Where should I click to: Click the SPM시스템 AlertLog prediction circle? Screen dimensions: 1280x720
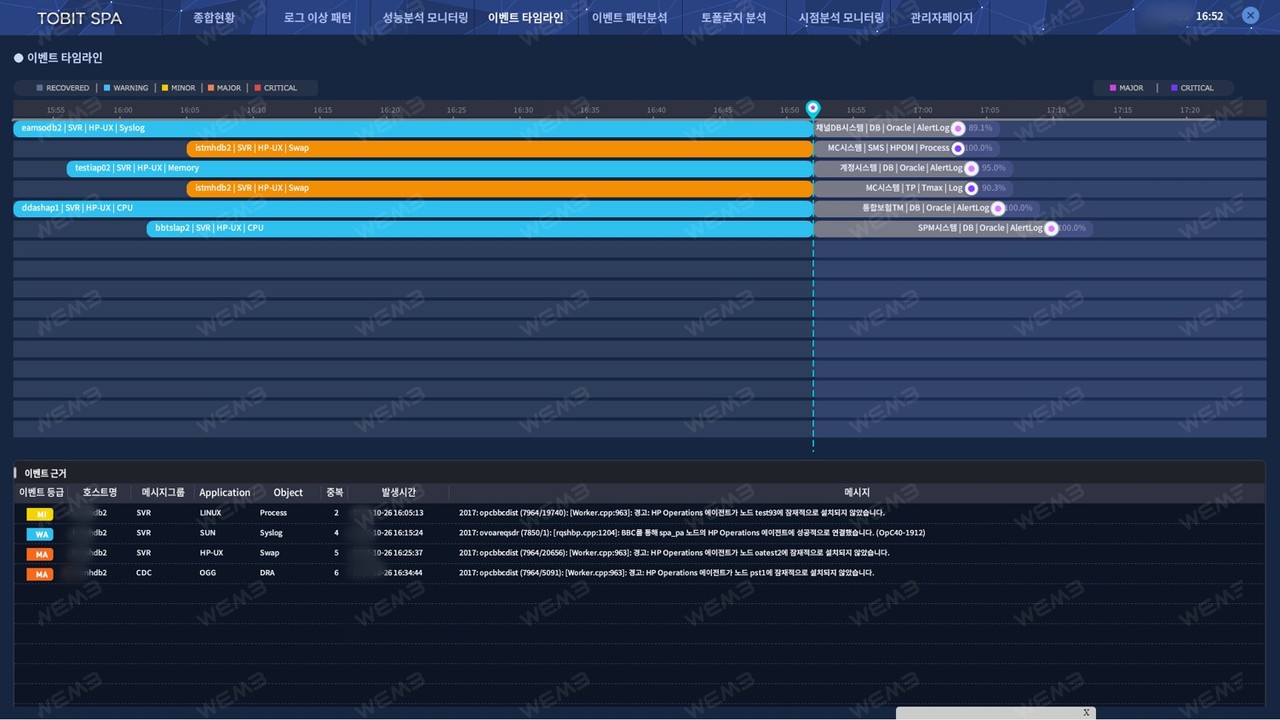tap(1051, 228)
